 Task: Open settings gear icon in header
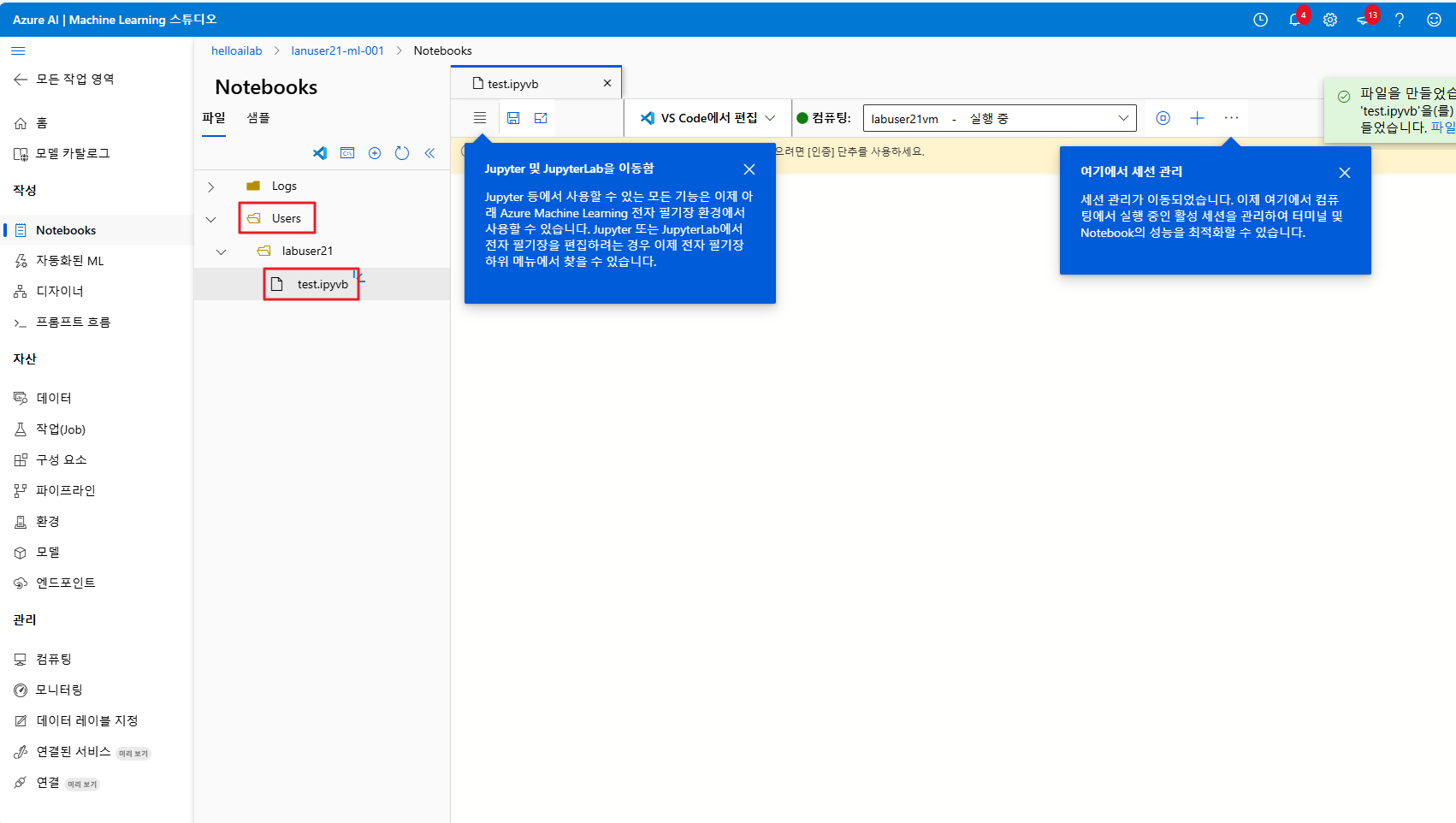click(x=1330, y=20)
